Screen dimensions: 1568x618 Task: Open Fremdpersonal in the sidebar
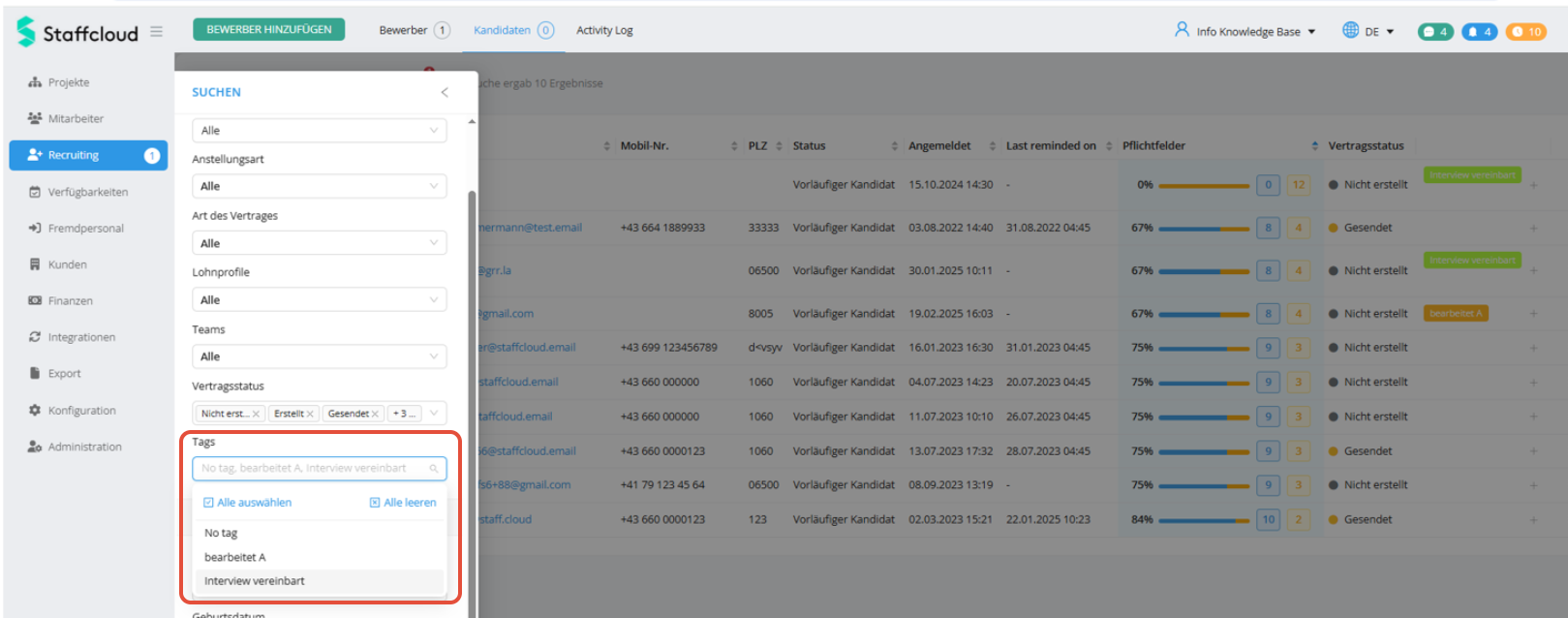click(88, 229)
